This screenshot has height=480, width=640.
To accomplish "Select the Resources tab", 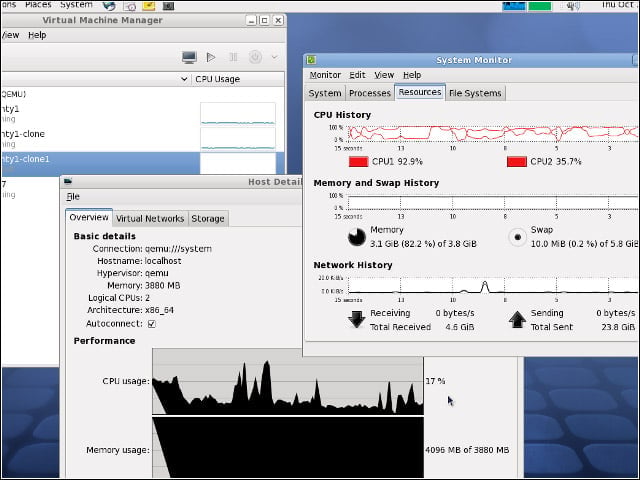I will [x=420, y=92].
